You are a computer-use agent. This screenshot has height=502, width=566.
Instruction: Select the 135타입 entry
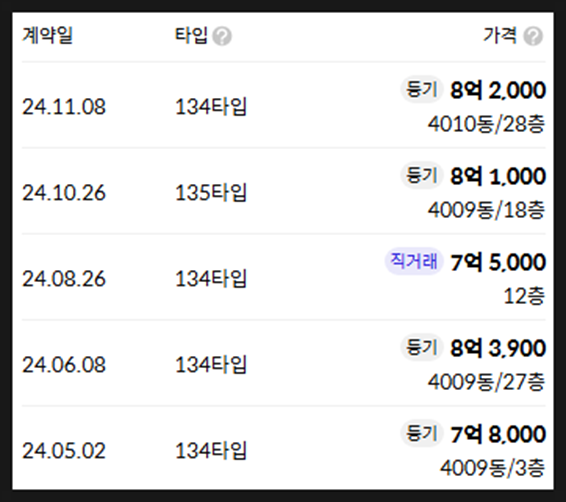tap(210, 192)
